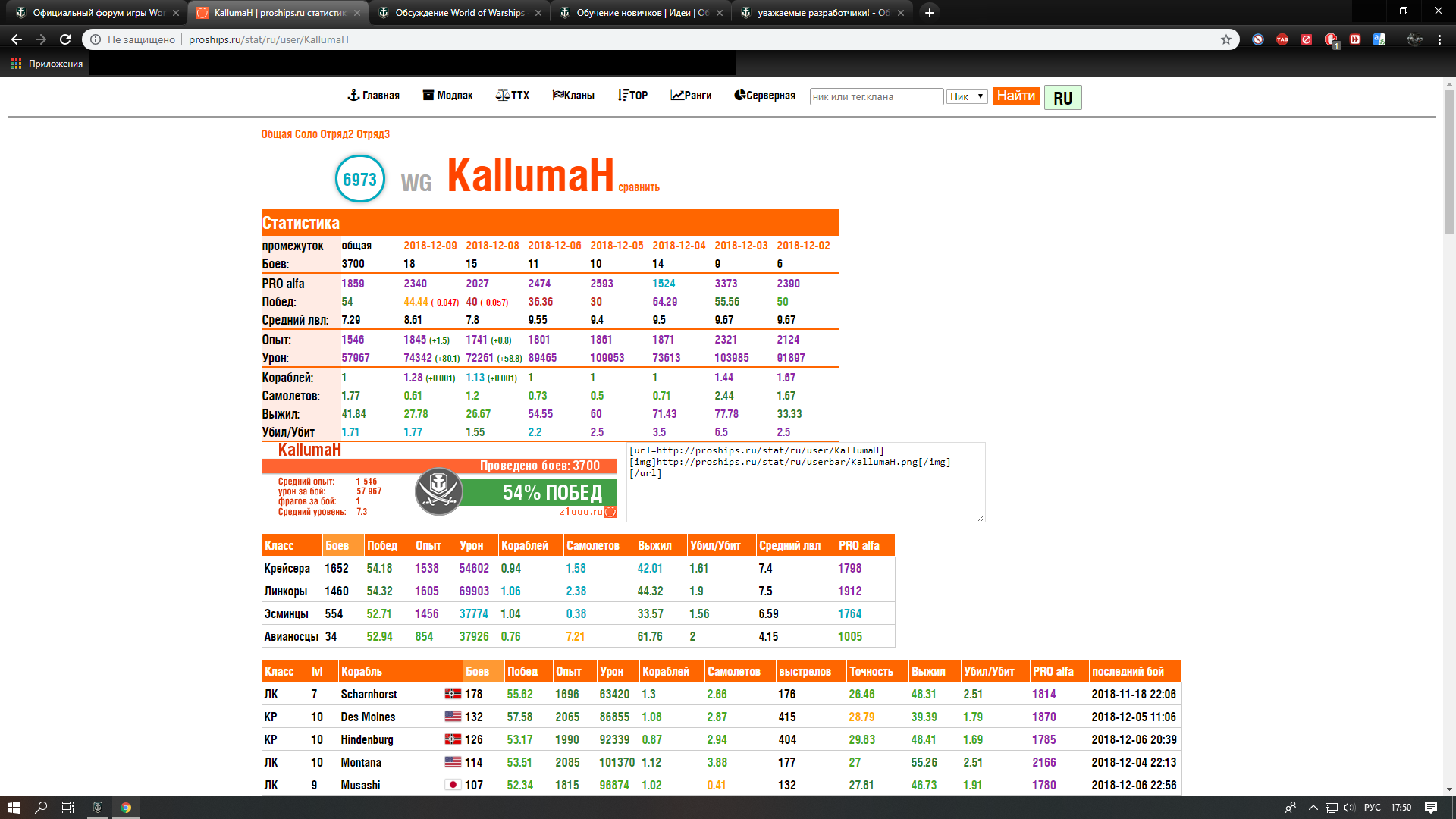This screenshot has width=1456, height=819.
Task: Open Windows taskbar search
Action: pyautogui.click(x=41, y=808)
